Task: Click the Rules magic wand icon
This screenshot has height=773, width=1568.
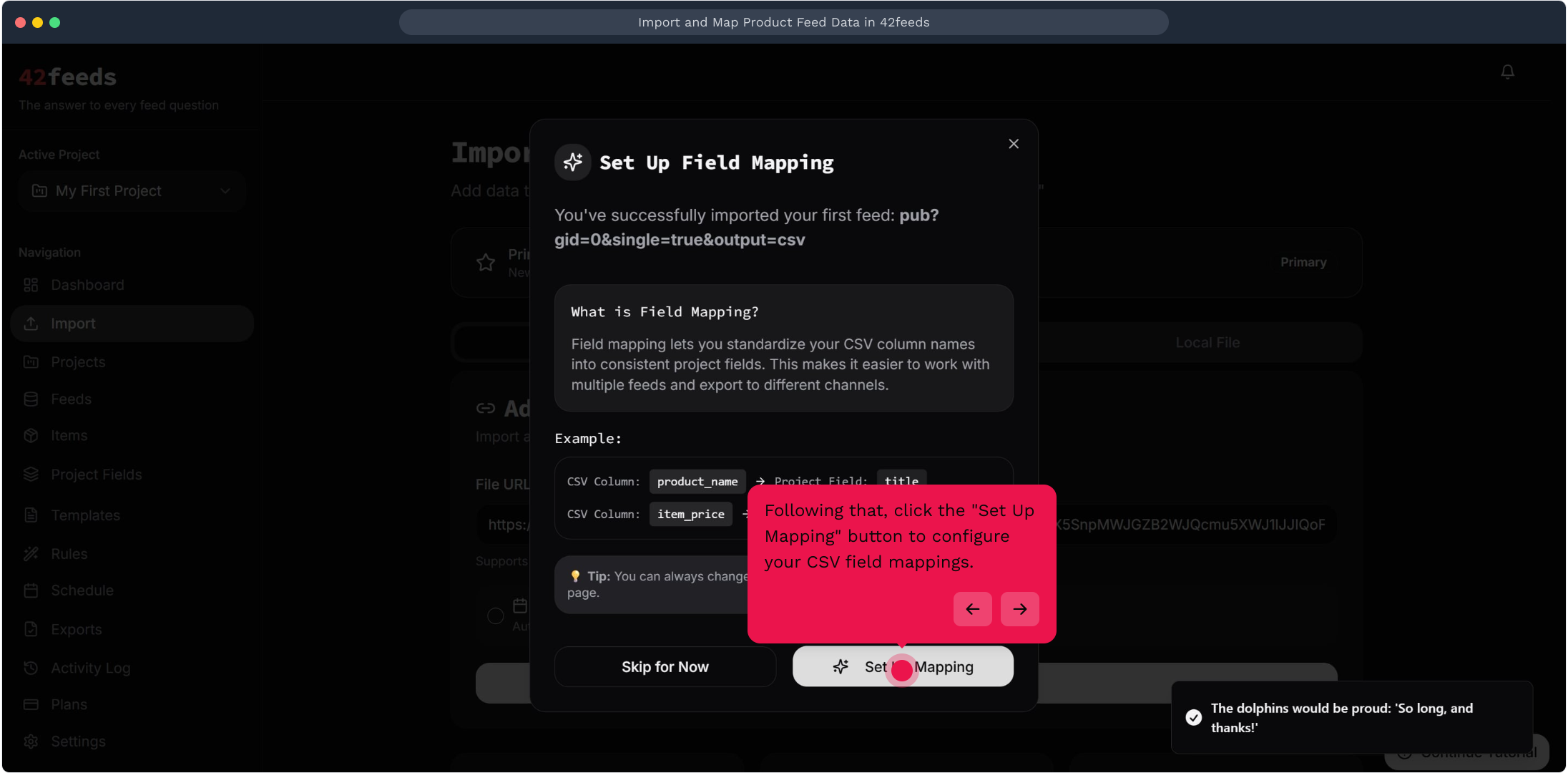Action: tap(31, 554)
